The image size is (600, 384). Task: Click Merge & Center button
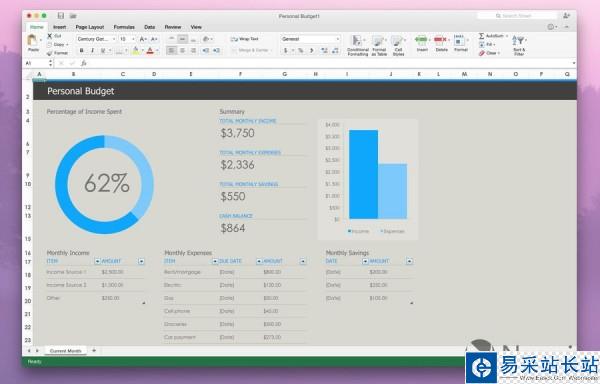click(x=251, y=50)
